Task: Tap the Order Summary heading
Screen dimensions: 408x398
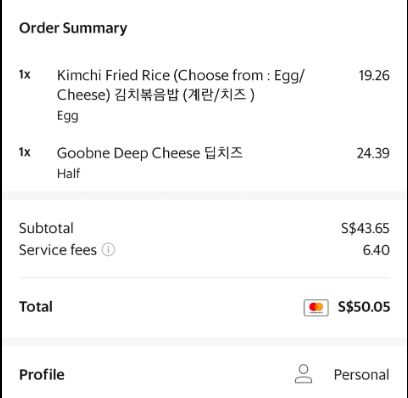Action: coord(73,28)
